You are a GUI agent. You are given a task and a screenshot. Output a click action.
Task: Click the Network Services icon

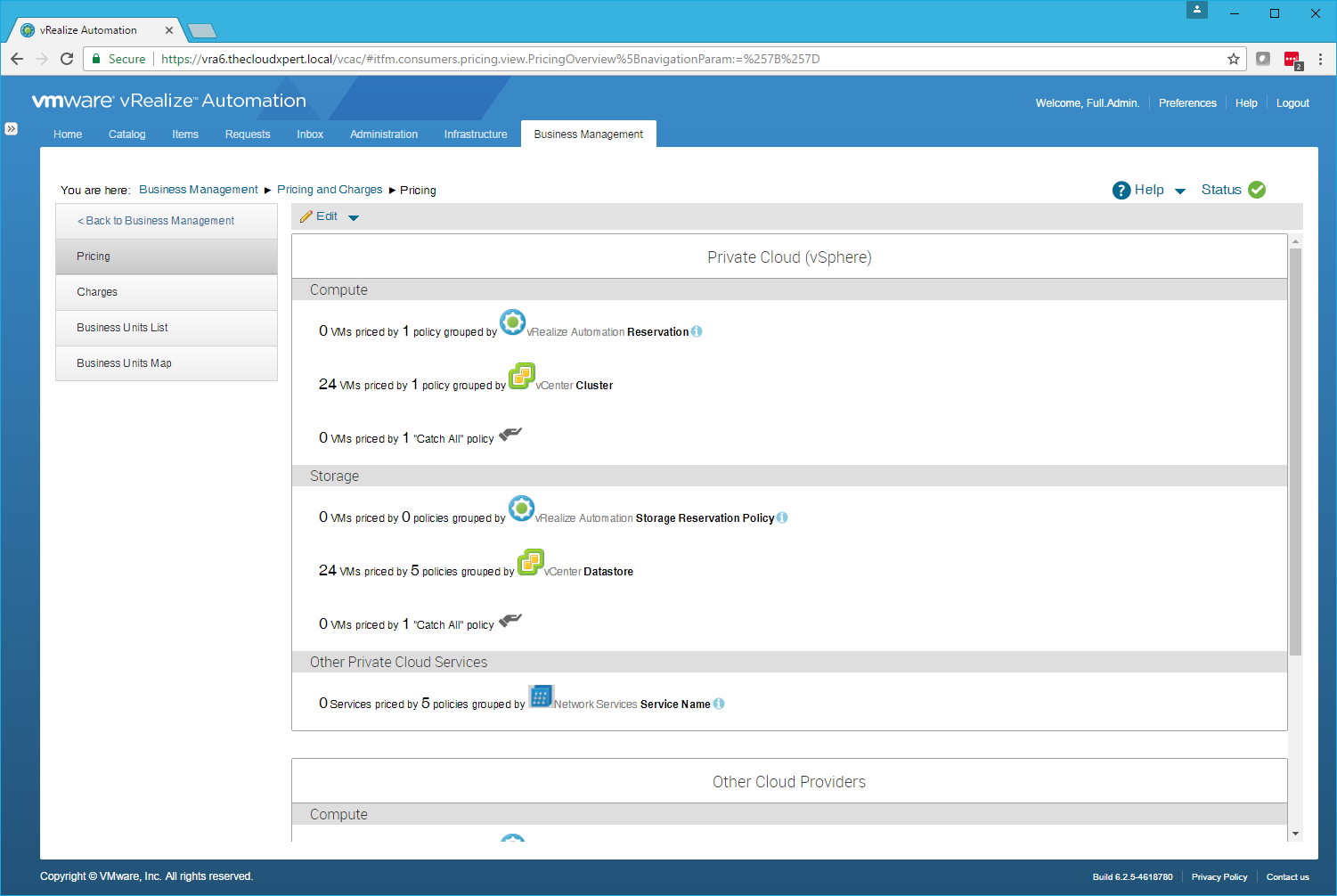point(541,696)
